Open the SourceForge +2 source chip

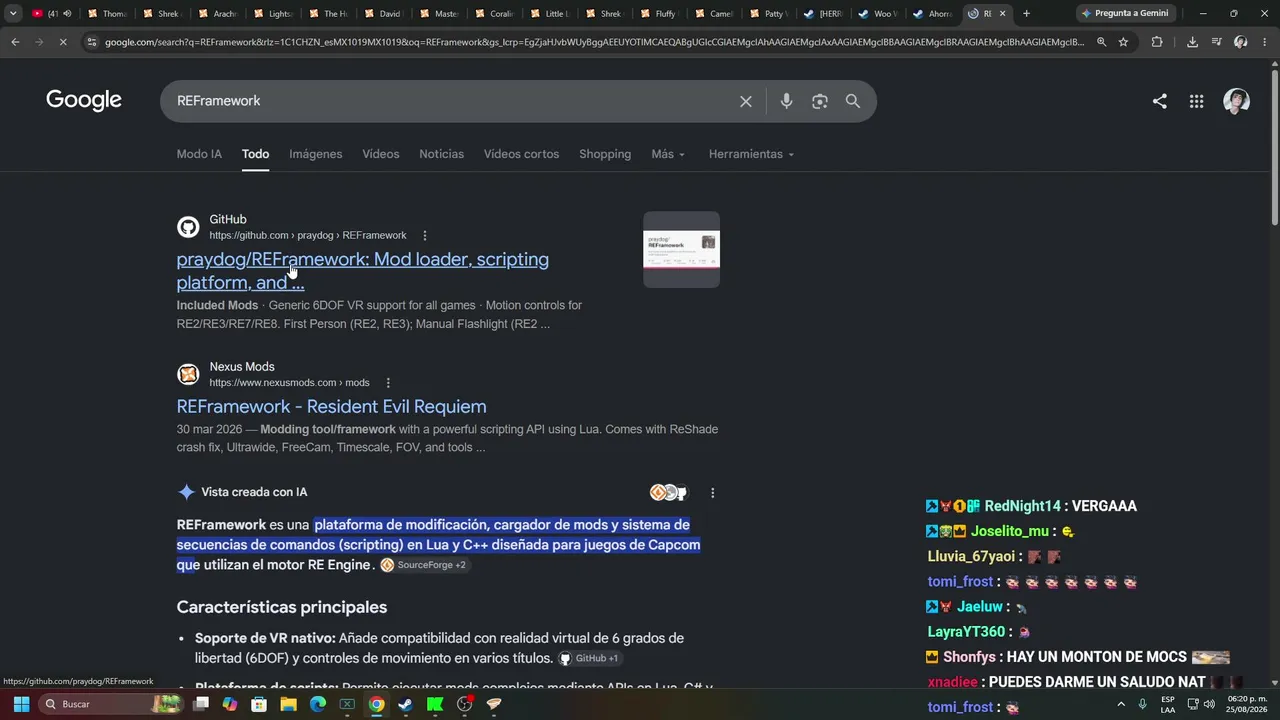tap(423, 565)
